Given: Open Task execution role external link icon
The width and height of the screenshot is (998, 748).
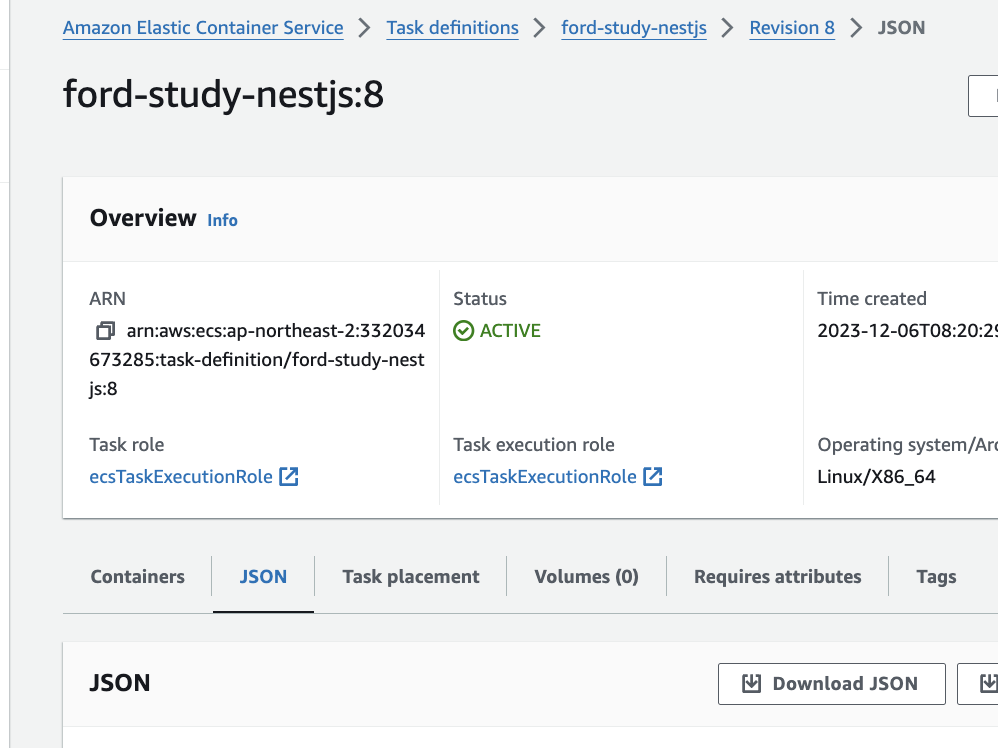Looking at the screenshot, I should pos(653,476).
